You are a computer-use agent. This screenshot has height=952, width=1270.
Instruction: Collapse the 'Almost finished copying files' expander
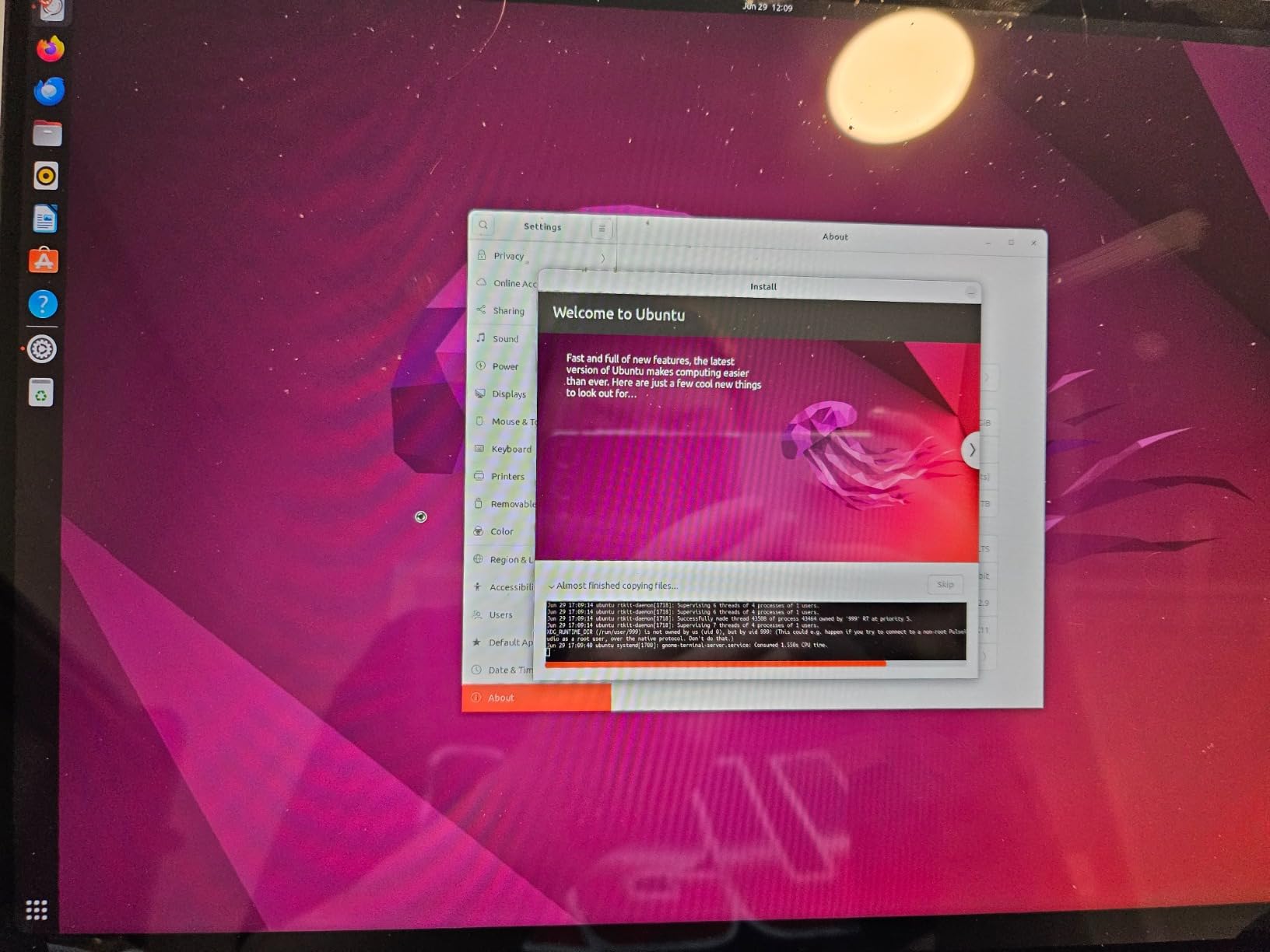point(551,586)
